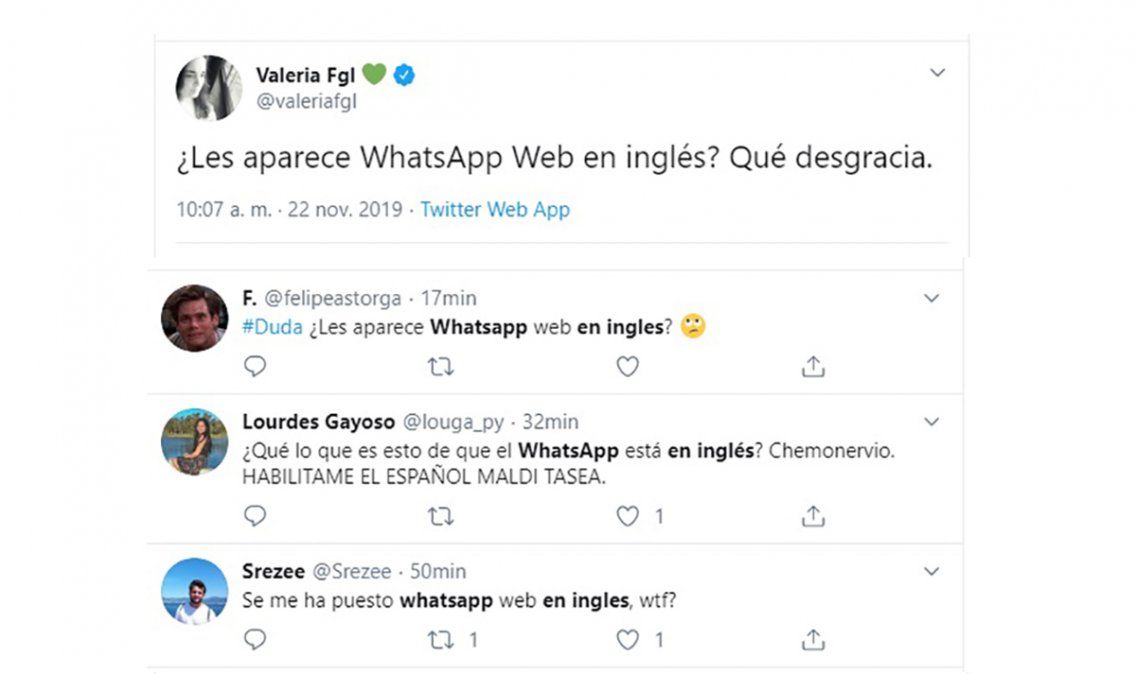Retweet Srezee's whatsapp web tweet
Image resolution: width=1136 pixels, height=674 pixels.
pyautogui.click(x=441, y=639)
